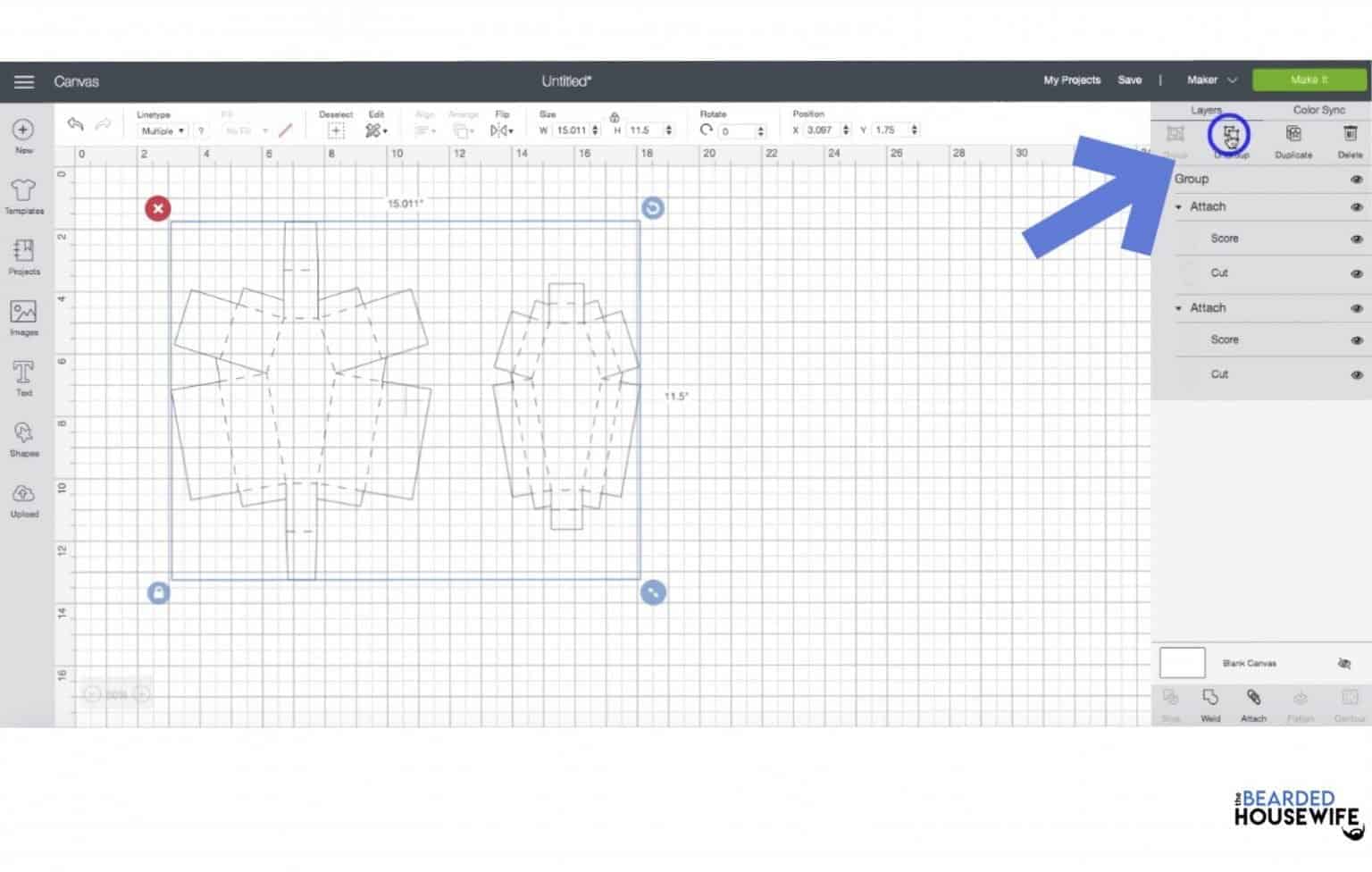1372x872 pixels.
Task: Switch to the Color Sync tab
Action: [x=1318, y=110]
